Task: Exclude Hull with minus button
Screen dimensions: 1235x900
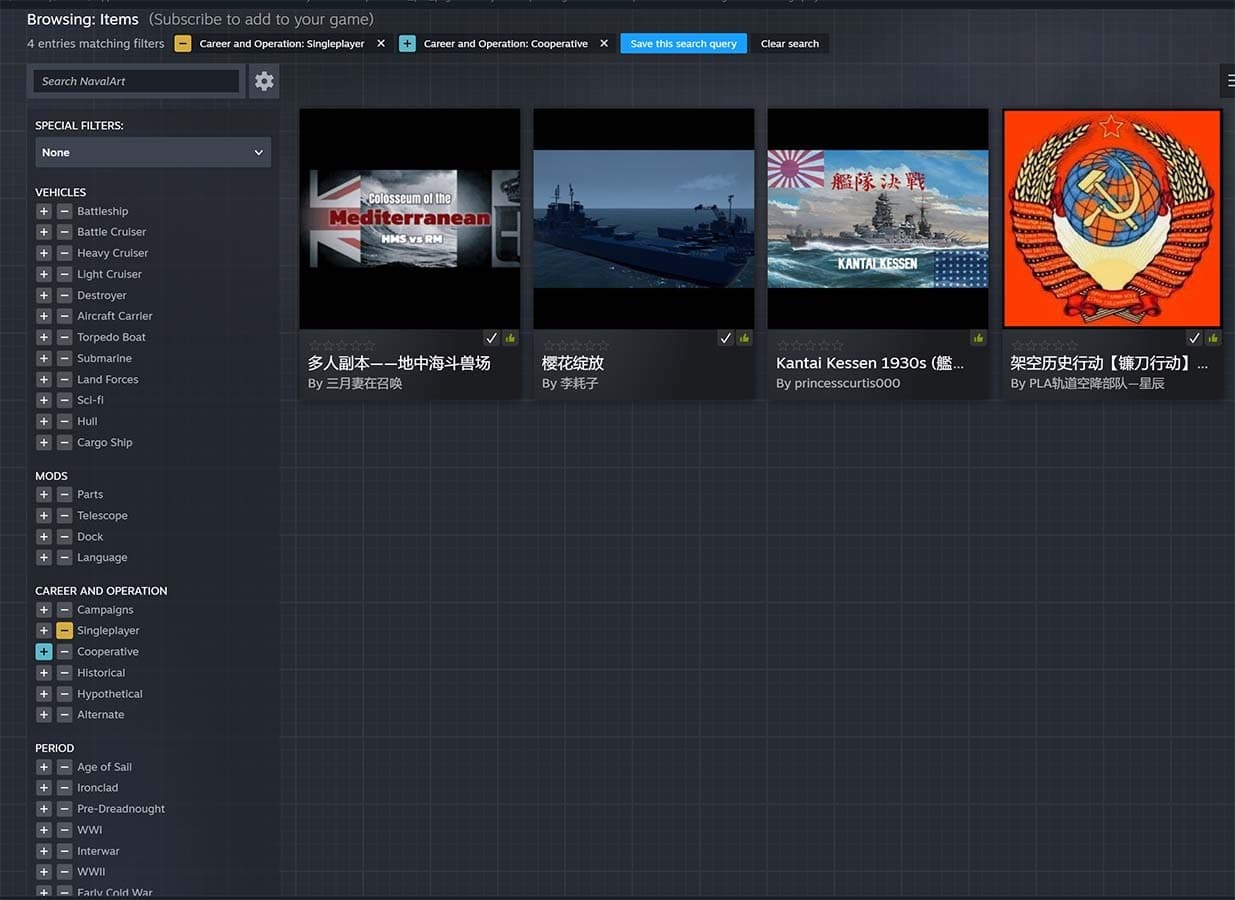Action: coord(64,421)
